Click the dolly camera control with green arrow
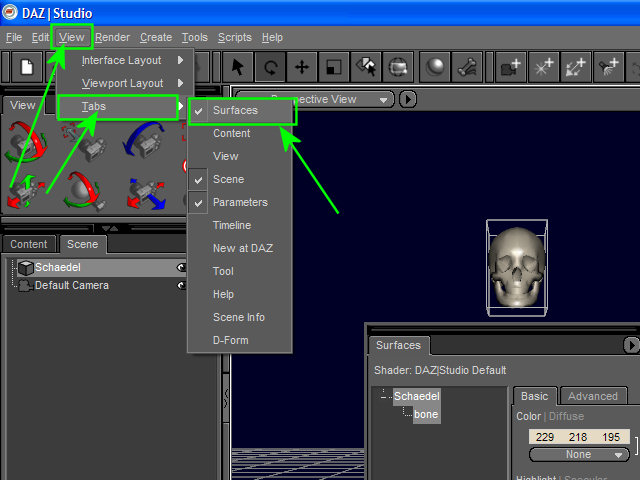This screenshot has width=640, height=480. 25,192
